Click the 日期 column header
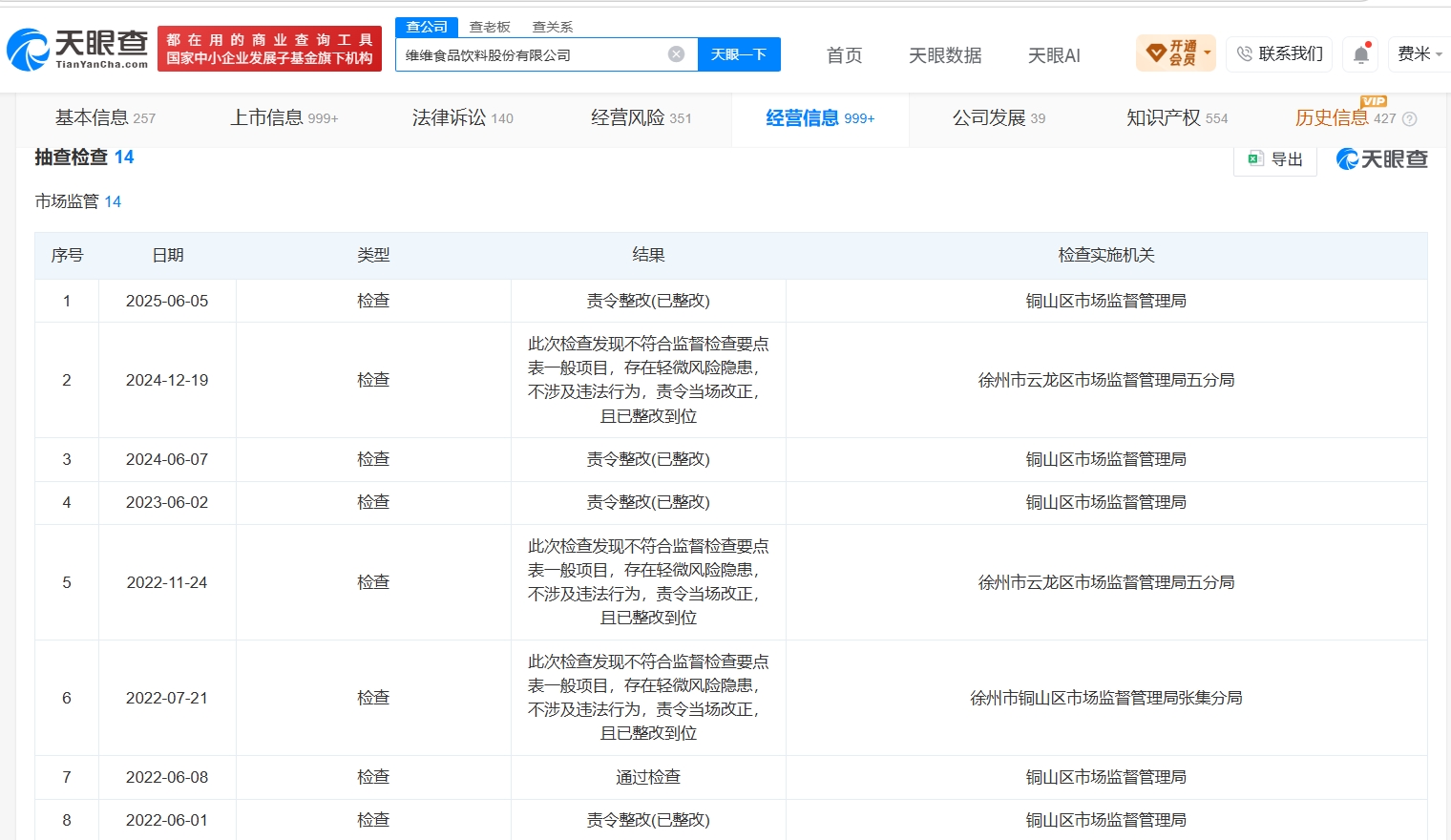This screenshot has height=840, width=1451. 168,255
